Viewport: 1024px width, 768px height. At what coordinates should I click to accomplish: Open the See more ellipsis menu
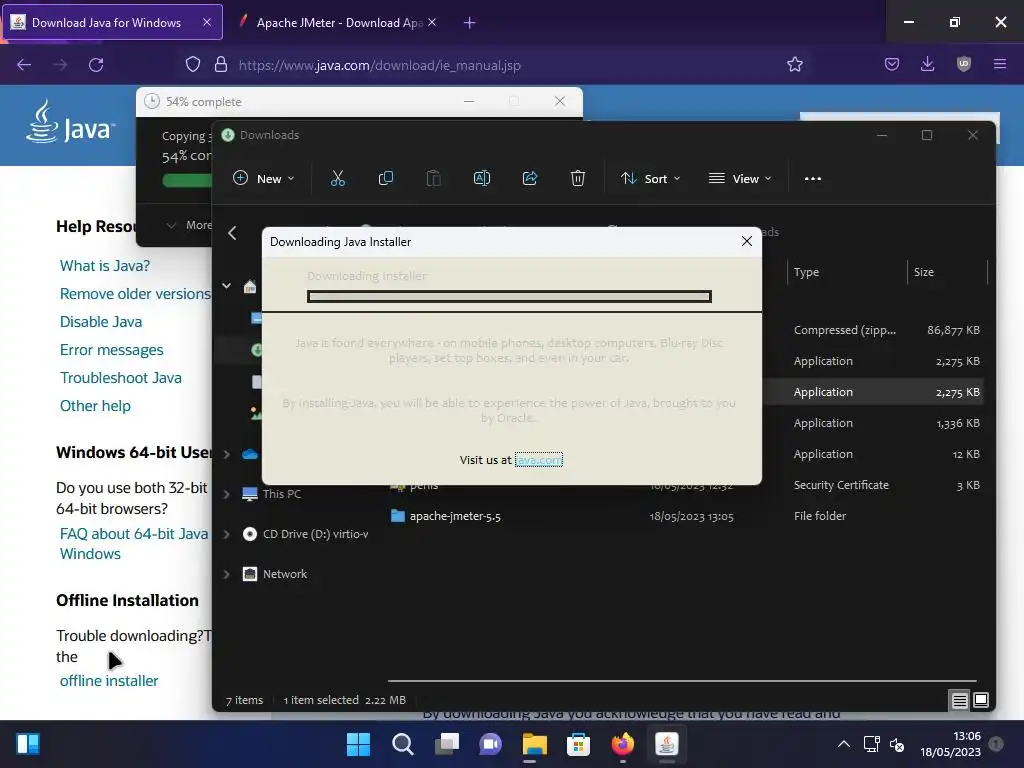[x=813, y=179]
